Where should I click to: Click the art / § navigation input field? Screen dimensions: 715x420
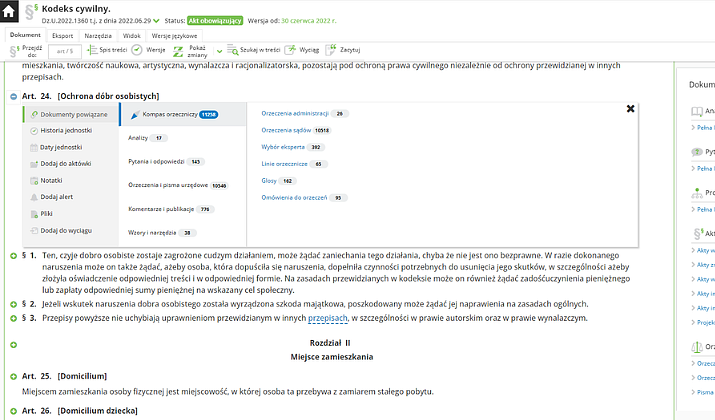pos(65,52)
